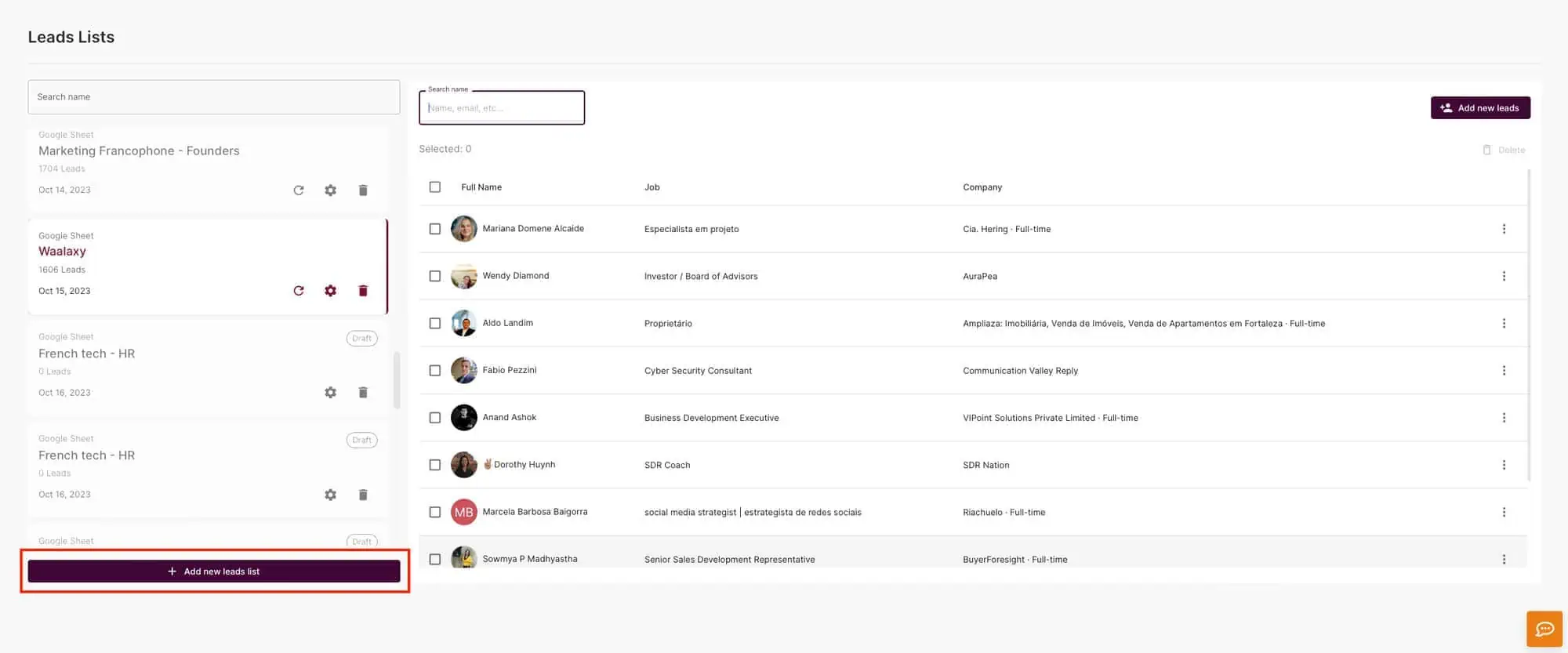Click the Company column header
The width and height of the screenshot is (1568, 653).
click(982, 187)
